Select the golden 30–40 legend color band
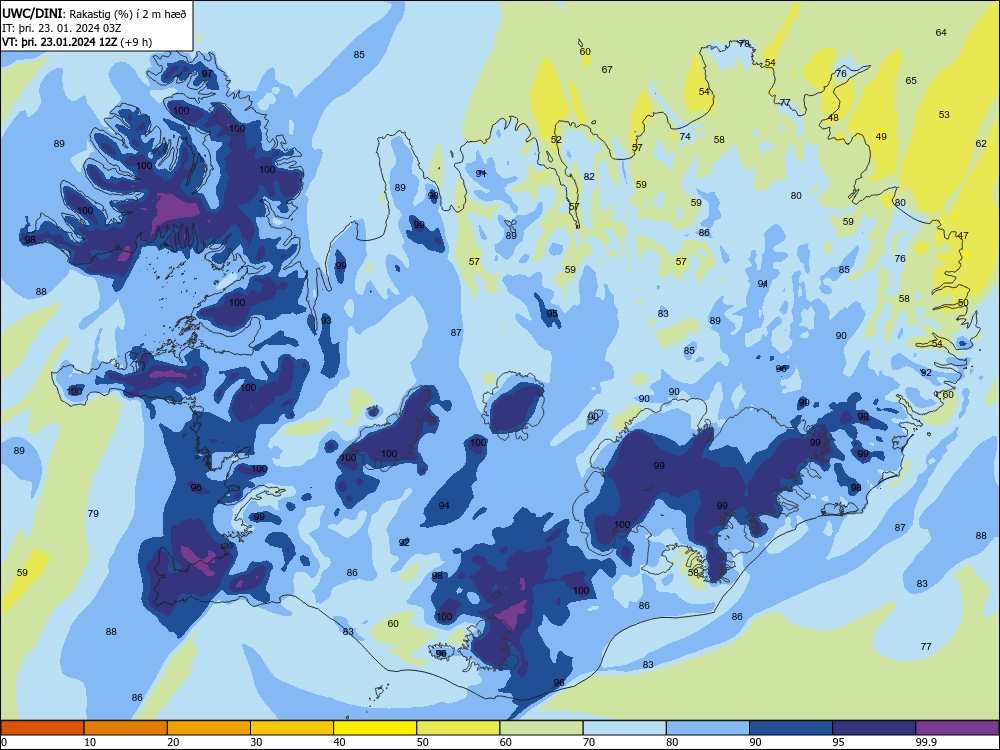 [x=292, y=728]
